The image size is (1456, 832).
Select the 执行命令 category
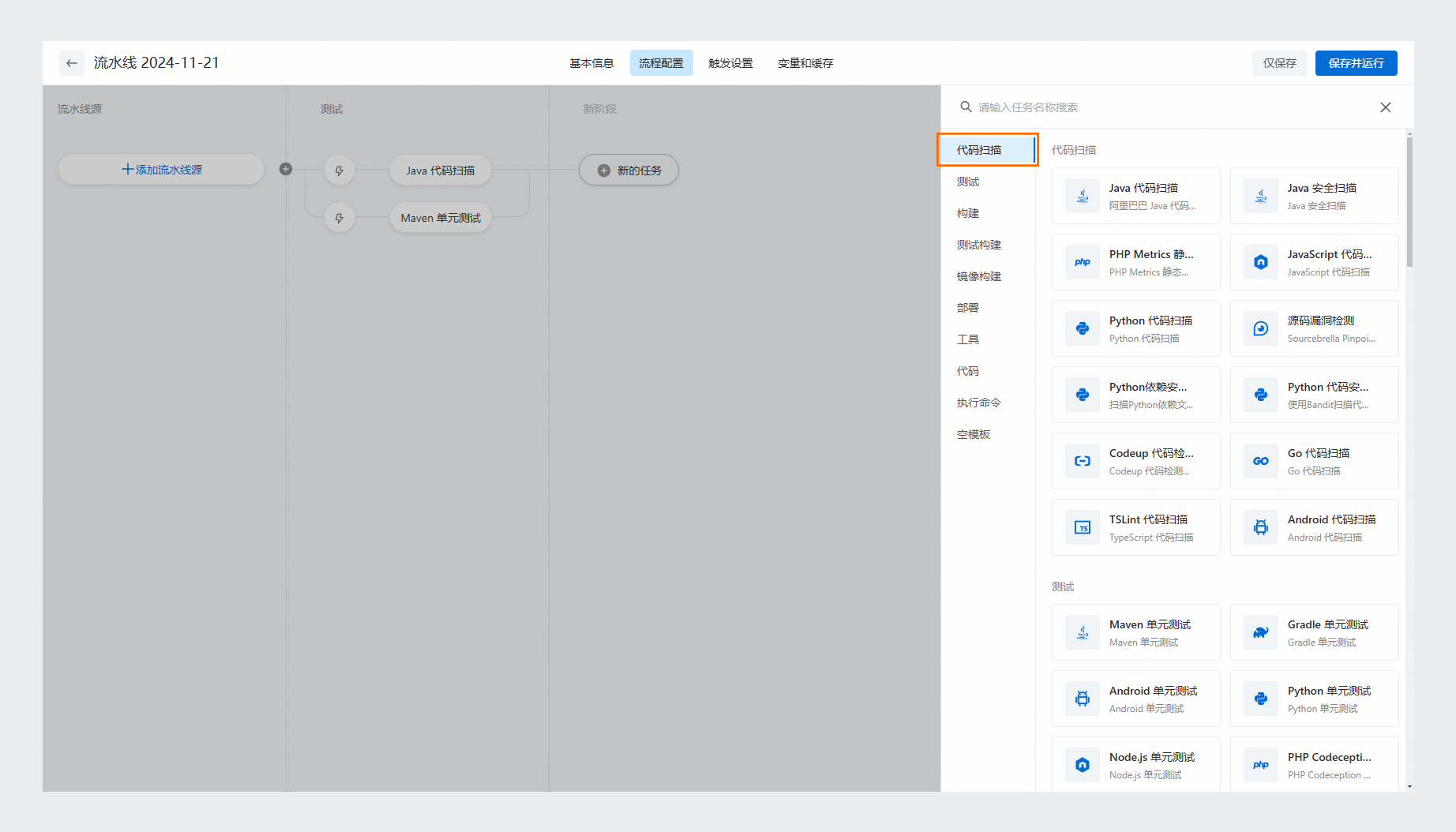coord(987,403)
